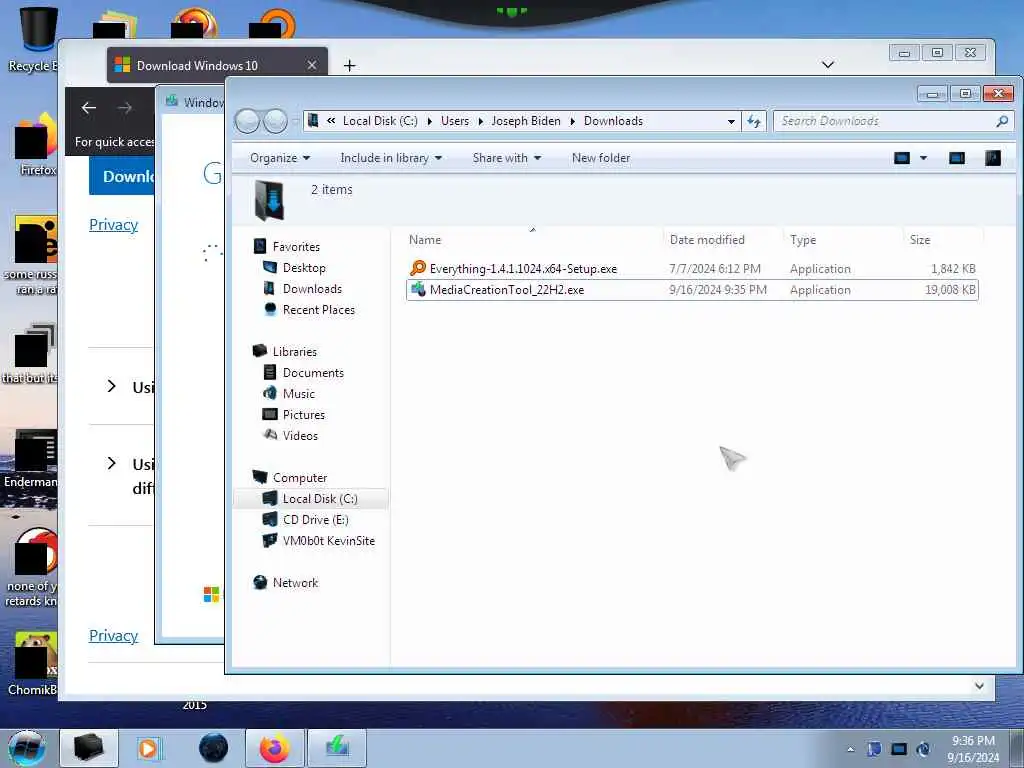Click the search magnifier icon in Explorer
The image size is (1024, 768).
tap(1002, 121)
